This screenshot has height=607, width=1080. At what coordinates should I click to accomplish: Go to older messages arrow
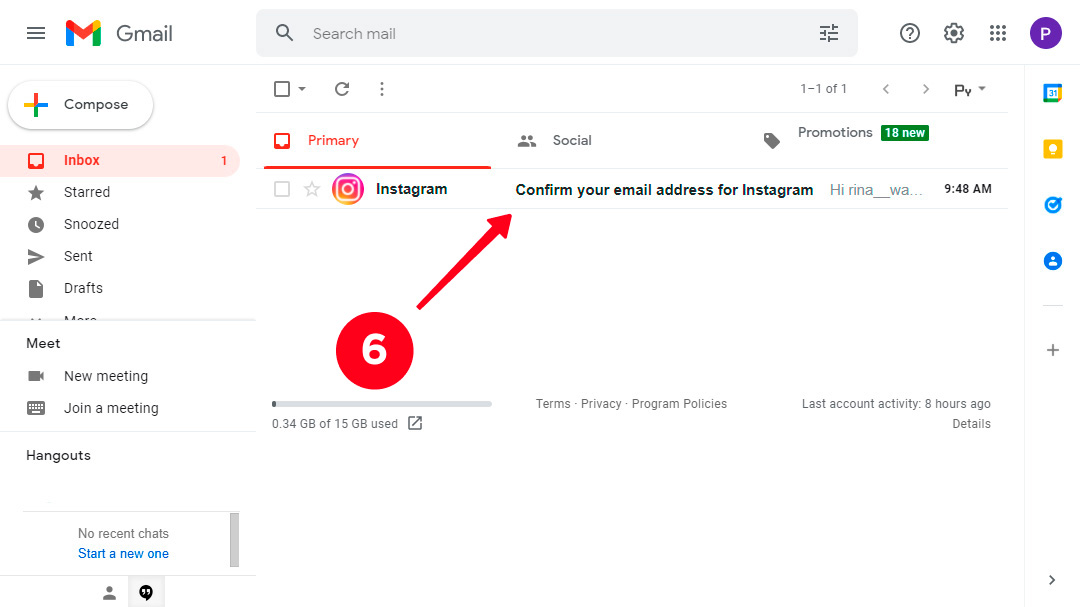pyautogui.click(x=926, y=89)
